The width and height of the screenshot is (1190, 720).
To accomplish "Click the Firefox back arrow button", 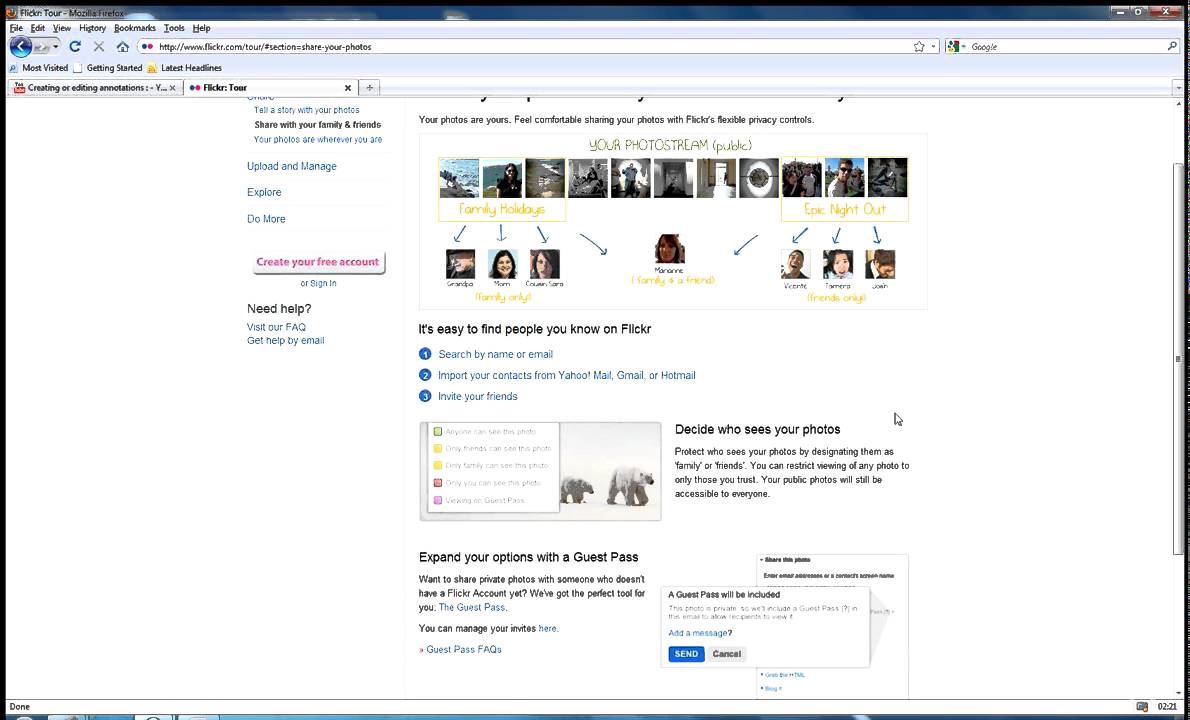I will 20,46.
